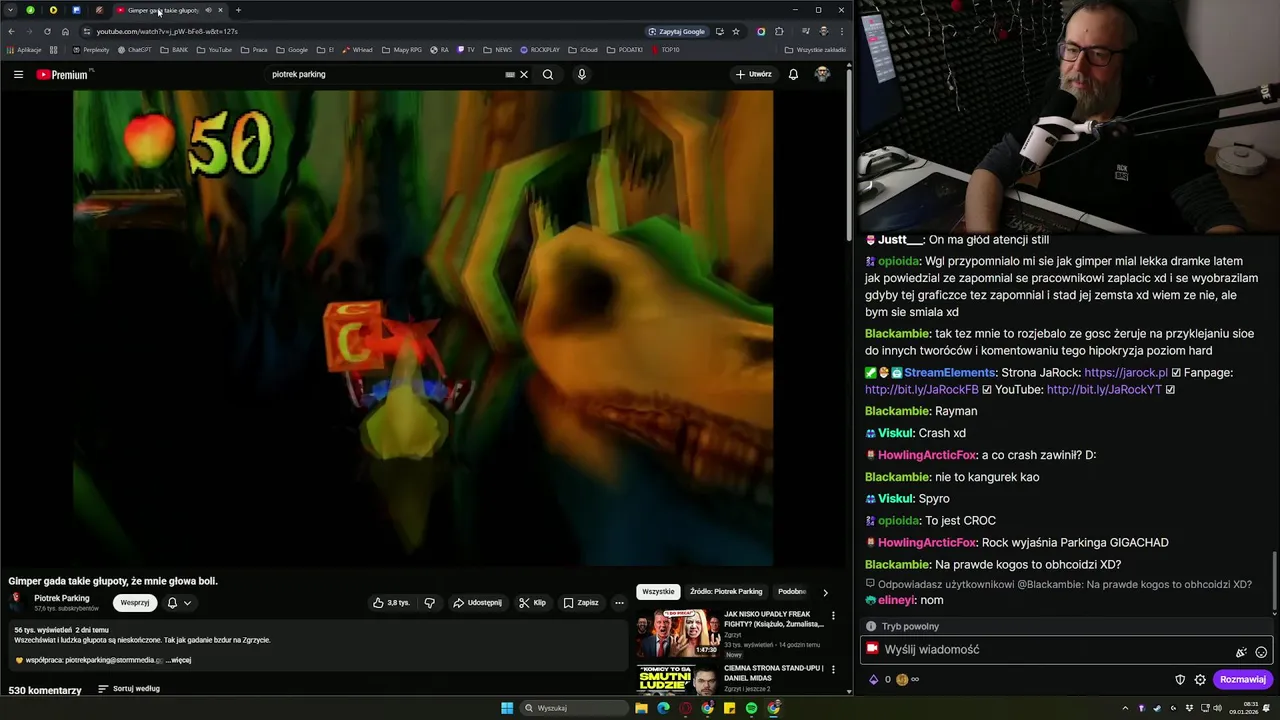Open browser three-dot menu

(x=840, y=31)
